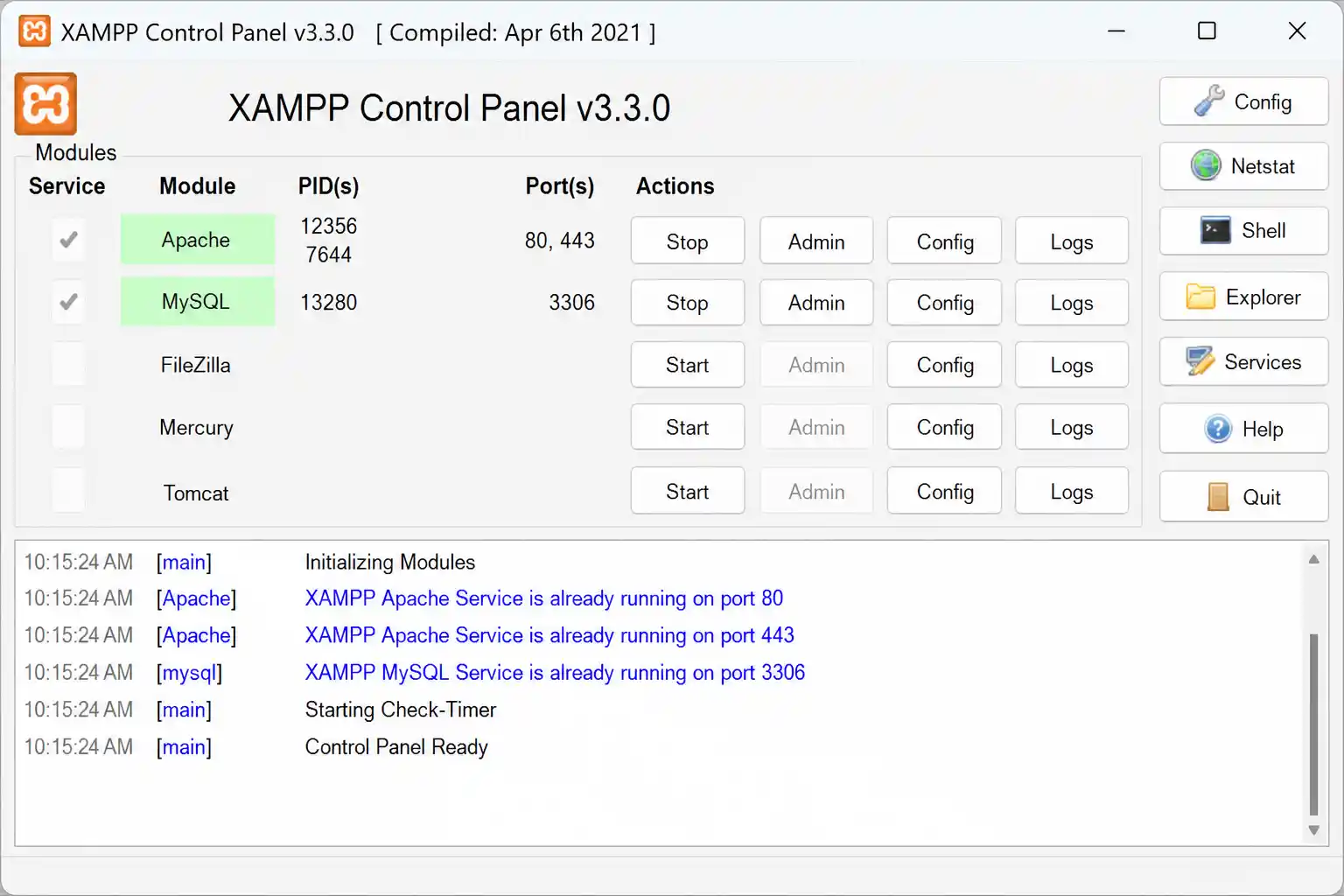Click the Apache PID 7644
This screenshot has height=896, width=1344.
[x=329, y=255]
